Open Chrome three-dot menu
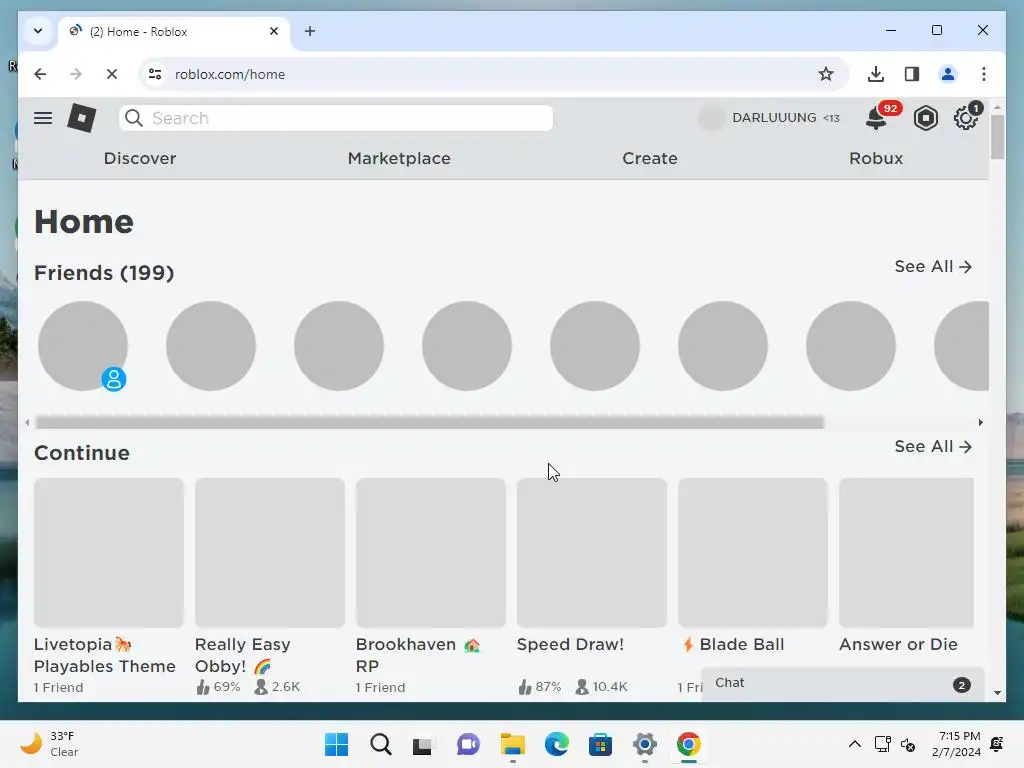This screenshot has width=1024, height=768. [984, 74]
